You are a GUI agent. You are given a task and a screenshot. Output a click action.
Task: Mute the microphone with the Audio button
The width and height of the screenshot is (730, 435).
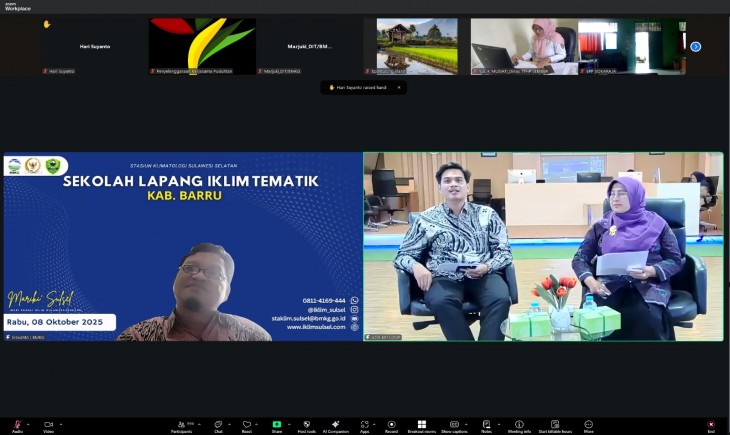click(x=16, y=425)
